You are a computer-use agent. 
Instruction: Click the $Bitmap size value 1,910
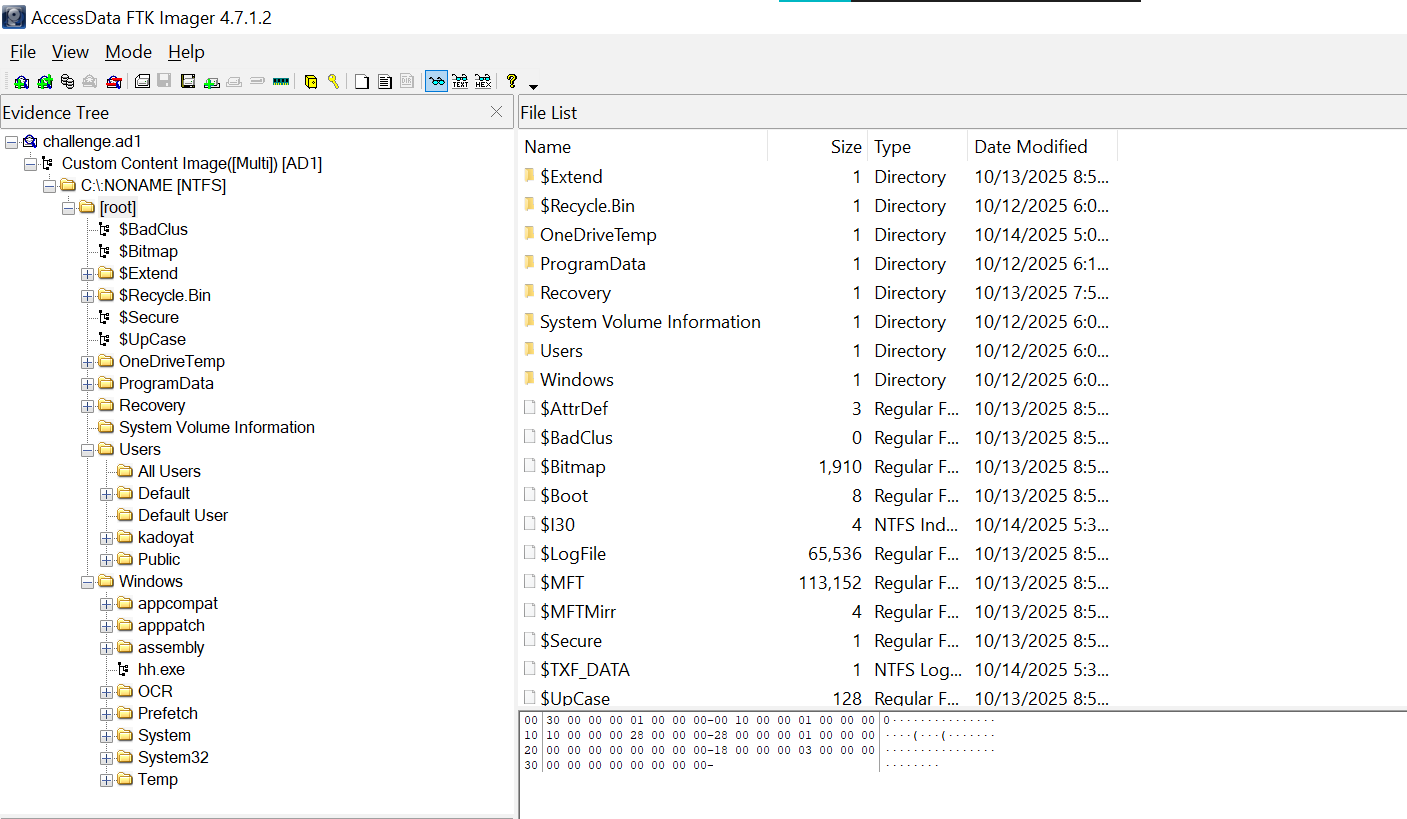tap(840, 466)
